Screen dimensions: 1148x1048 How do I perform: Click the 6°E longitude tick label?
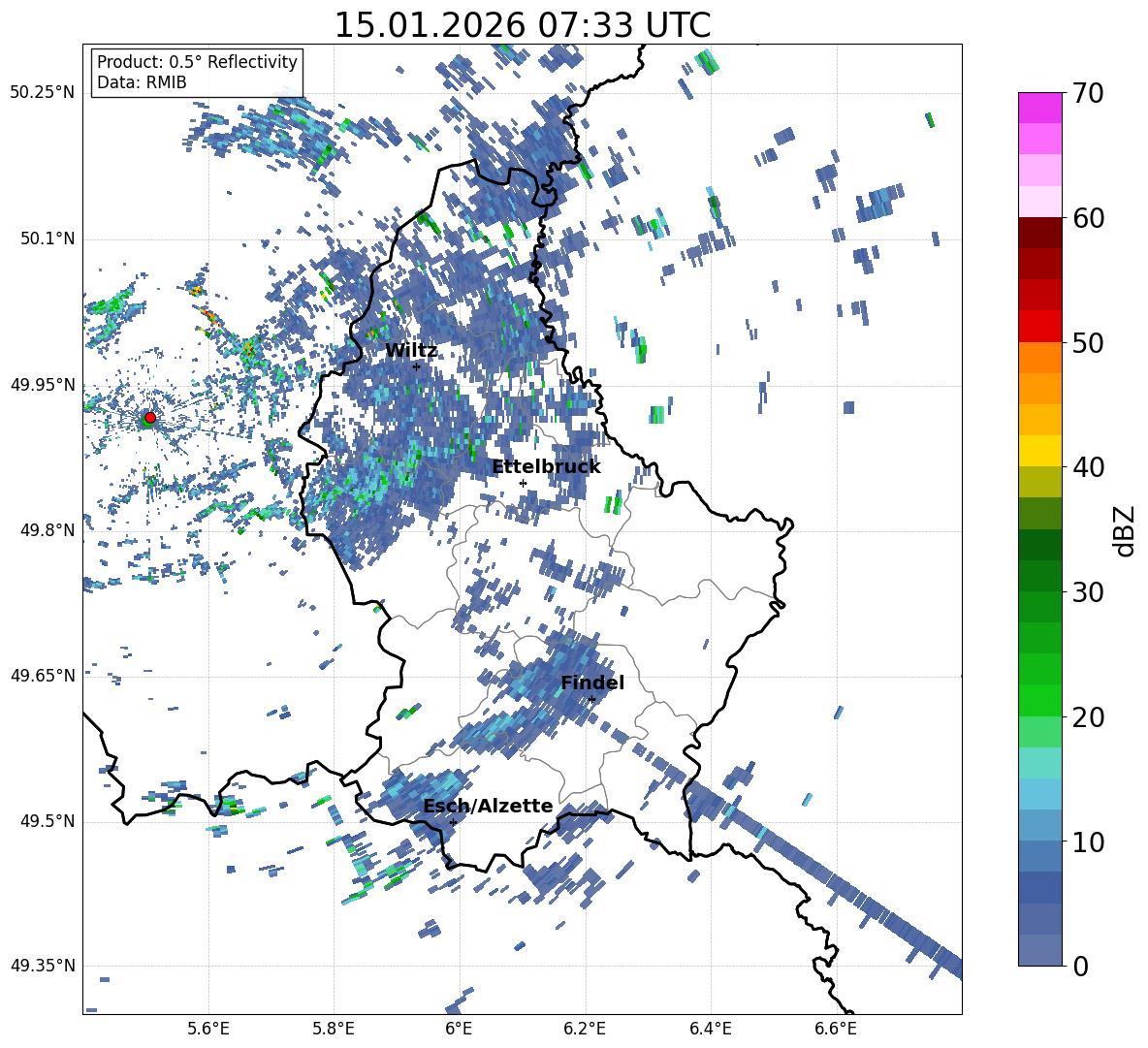(x=459, y=1029)
